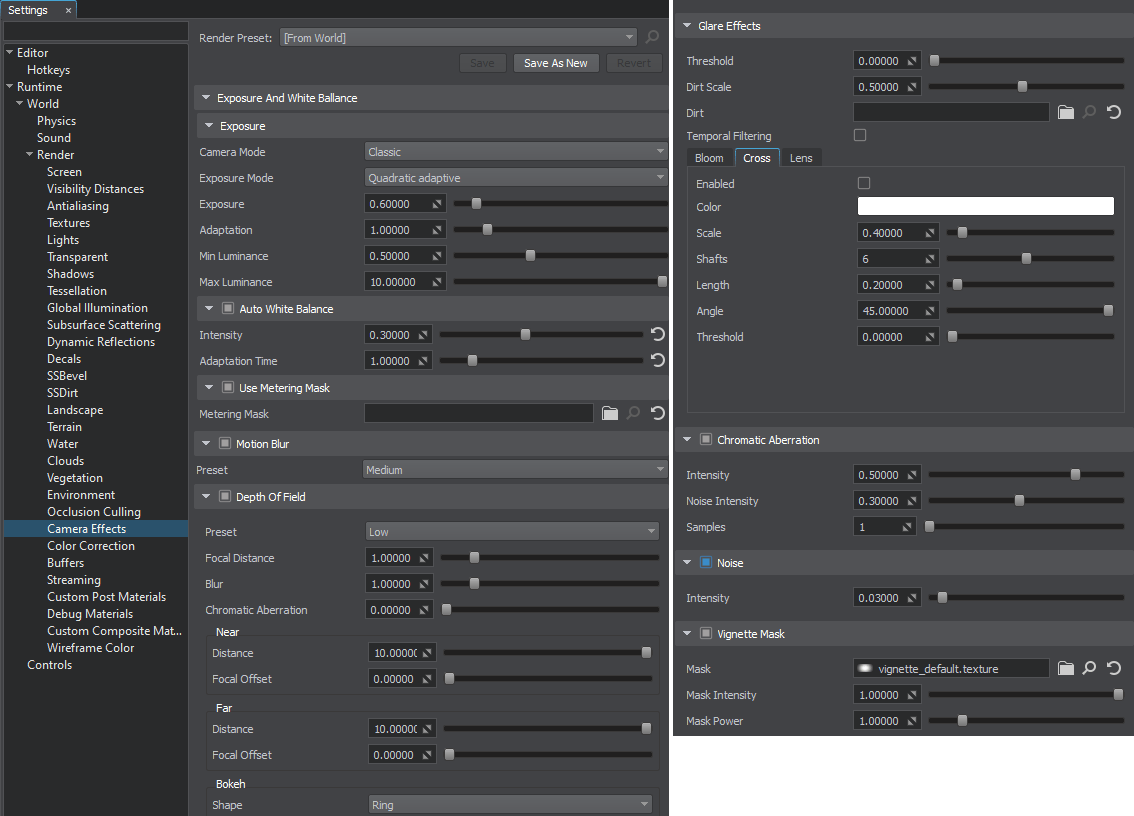Open the Motion Blur Preset dropdown
The width and height of the screenshot is (1134, 816).
coord(514,470)
